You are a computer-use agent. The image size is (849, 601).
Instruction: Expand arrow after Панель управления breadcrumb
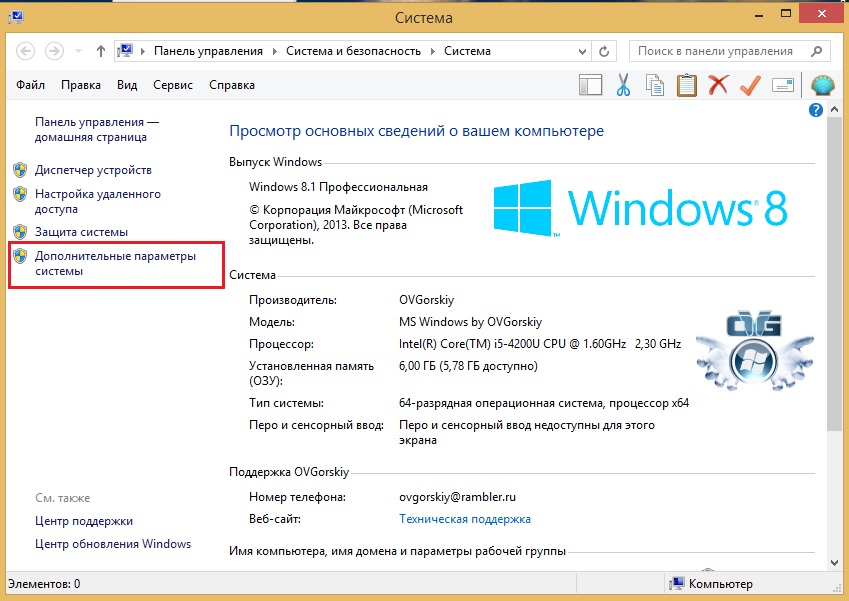coord(275,51)
